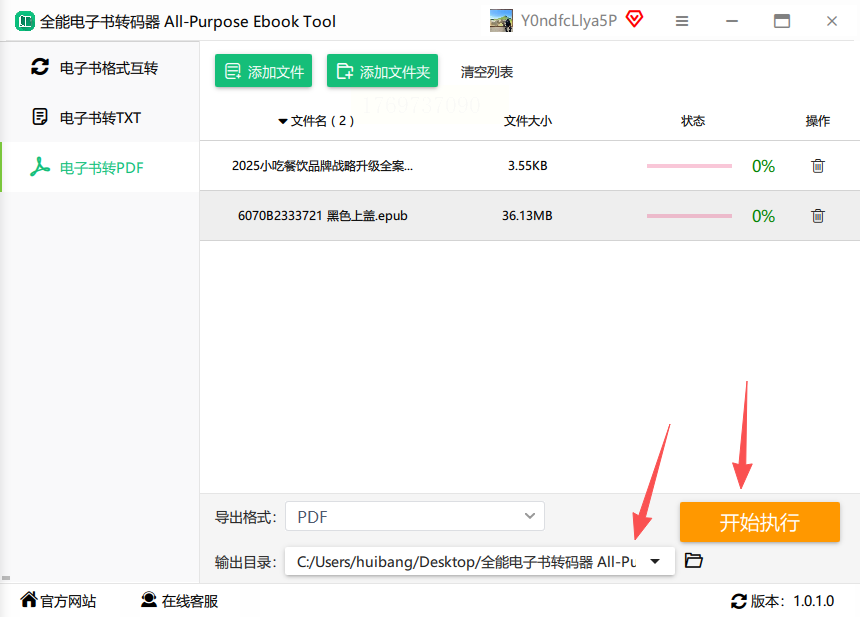The image size is (860, 617).
Task: Click 添加文件 button
Action: coord(263,71)
